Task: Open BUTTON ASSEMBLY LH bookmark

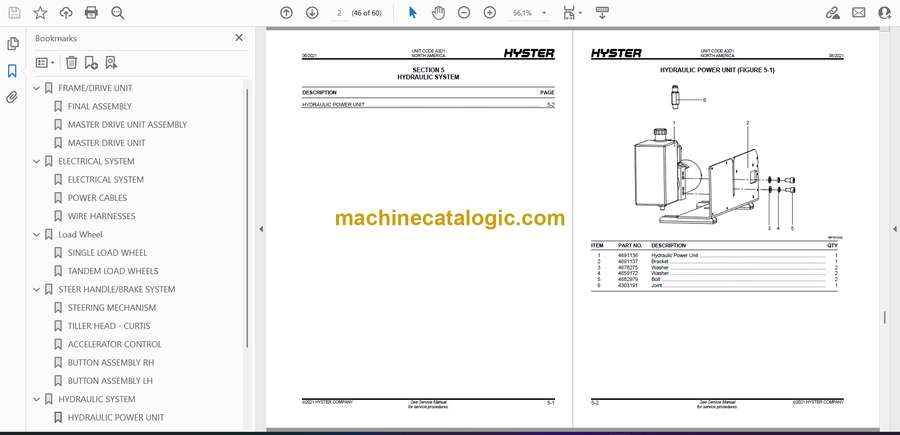Action: tap(110, 381)
